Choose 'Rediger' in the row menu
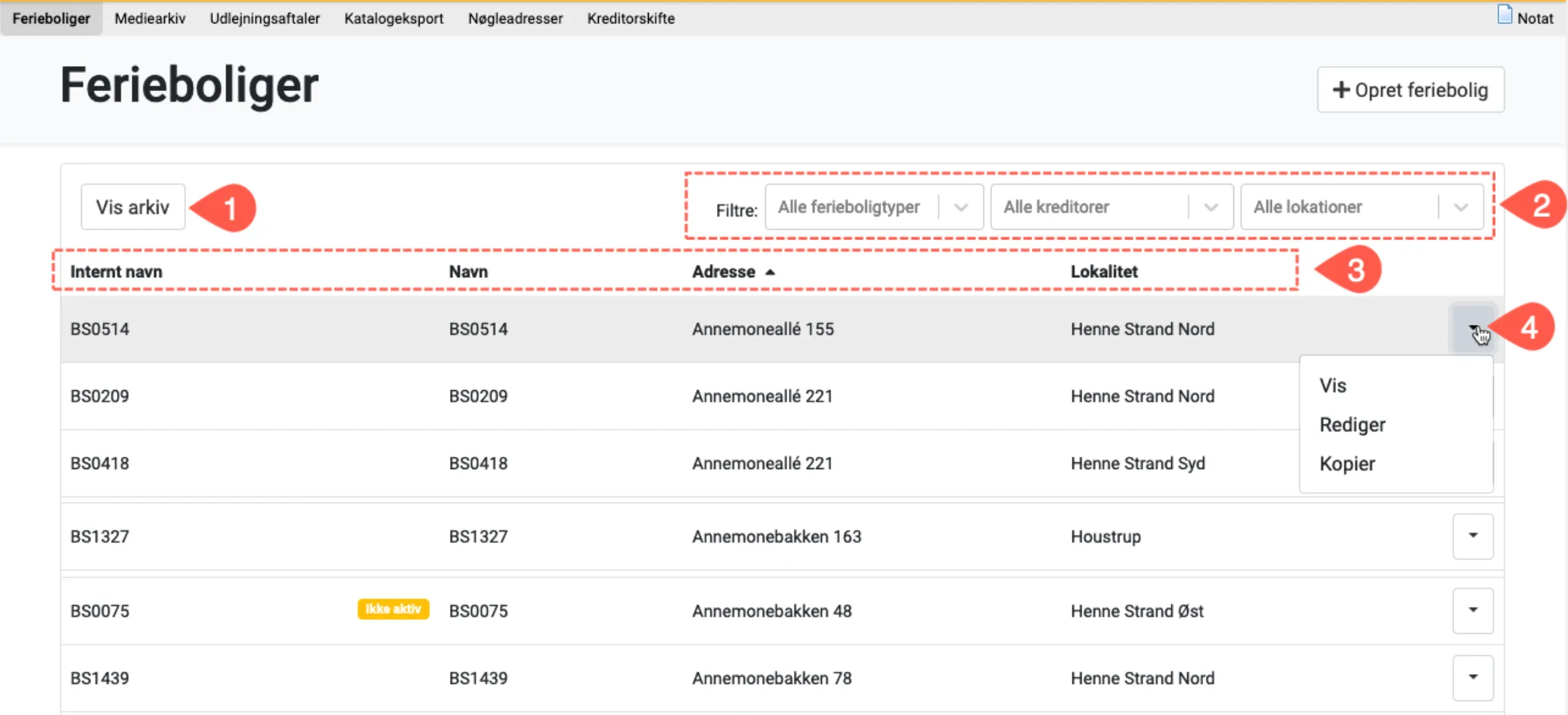The height and width of the screenshot is (715, 1568). pyautogui.click(x=1352, y=425)
